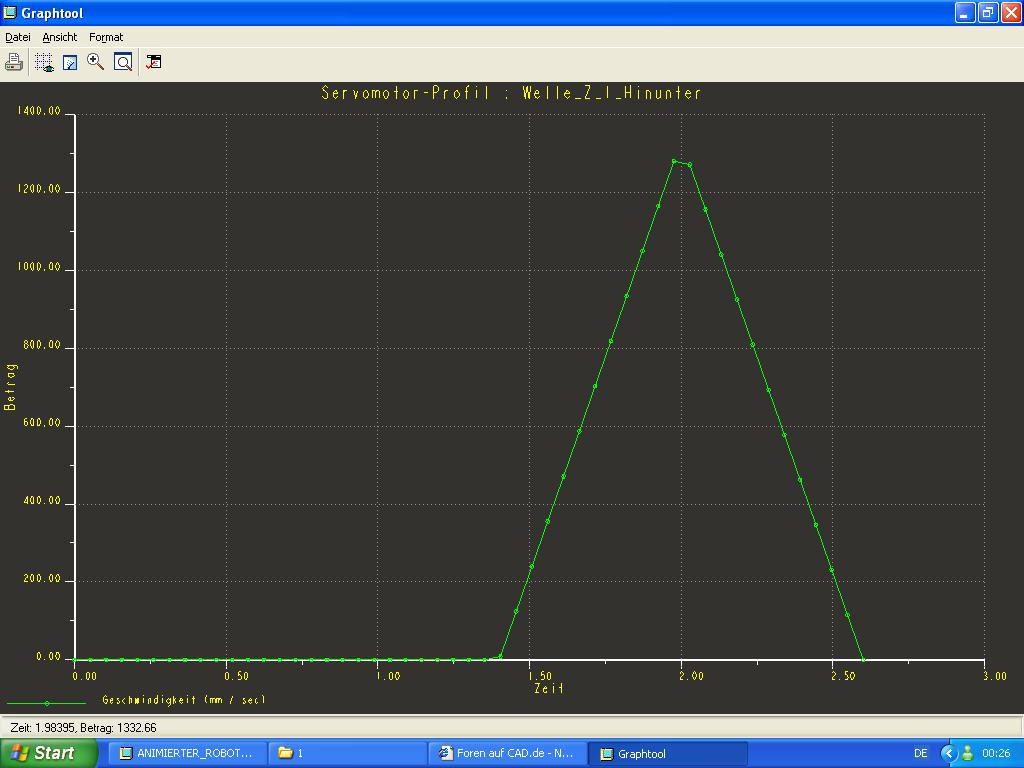
Task: Click the Graphtool title bar icon
Action: 10,12
